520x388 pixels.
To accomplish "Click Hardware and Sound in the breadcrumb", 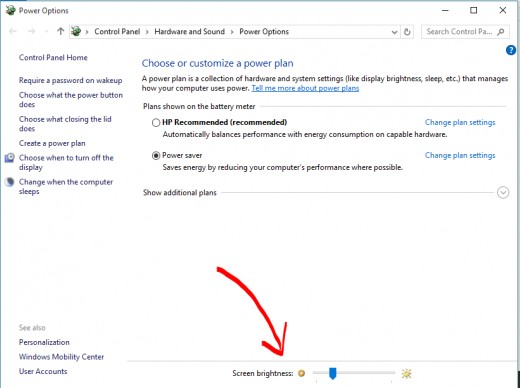I will click(x=189, y=32).
